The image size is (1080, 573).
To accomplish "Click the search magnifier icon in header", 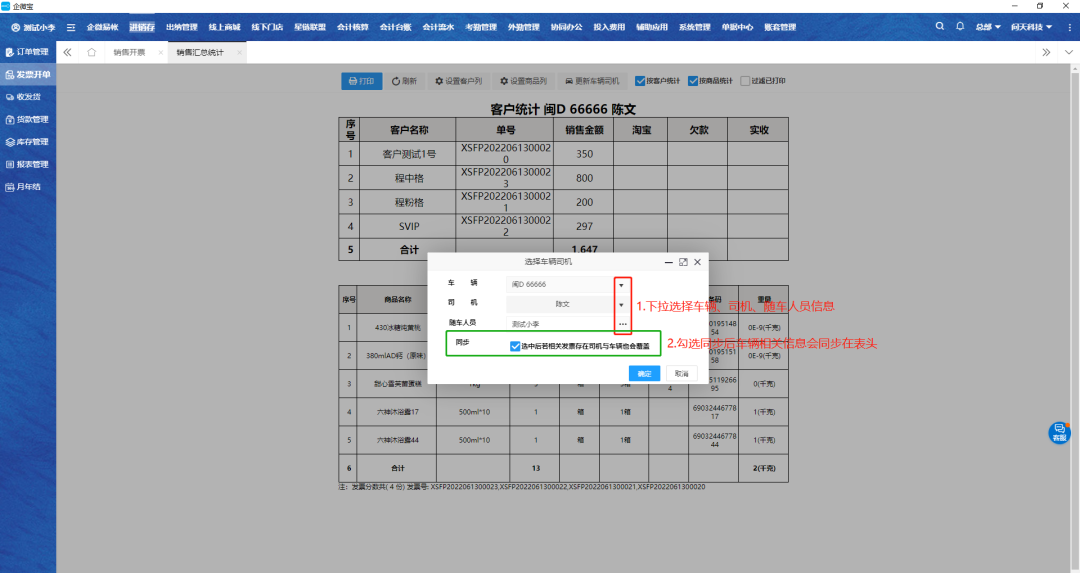I will pyautogui.click(x=939, y=27).
